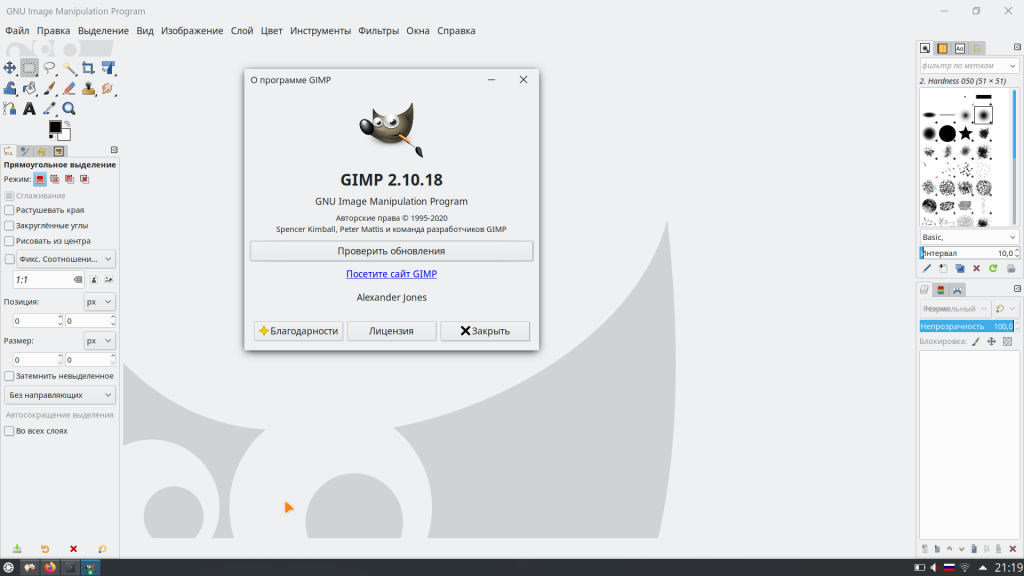The image size is (1024, 576).
Task: Open the Размер units px dropdown
Action: coord(99,341)
